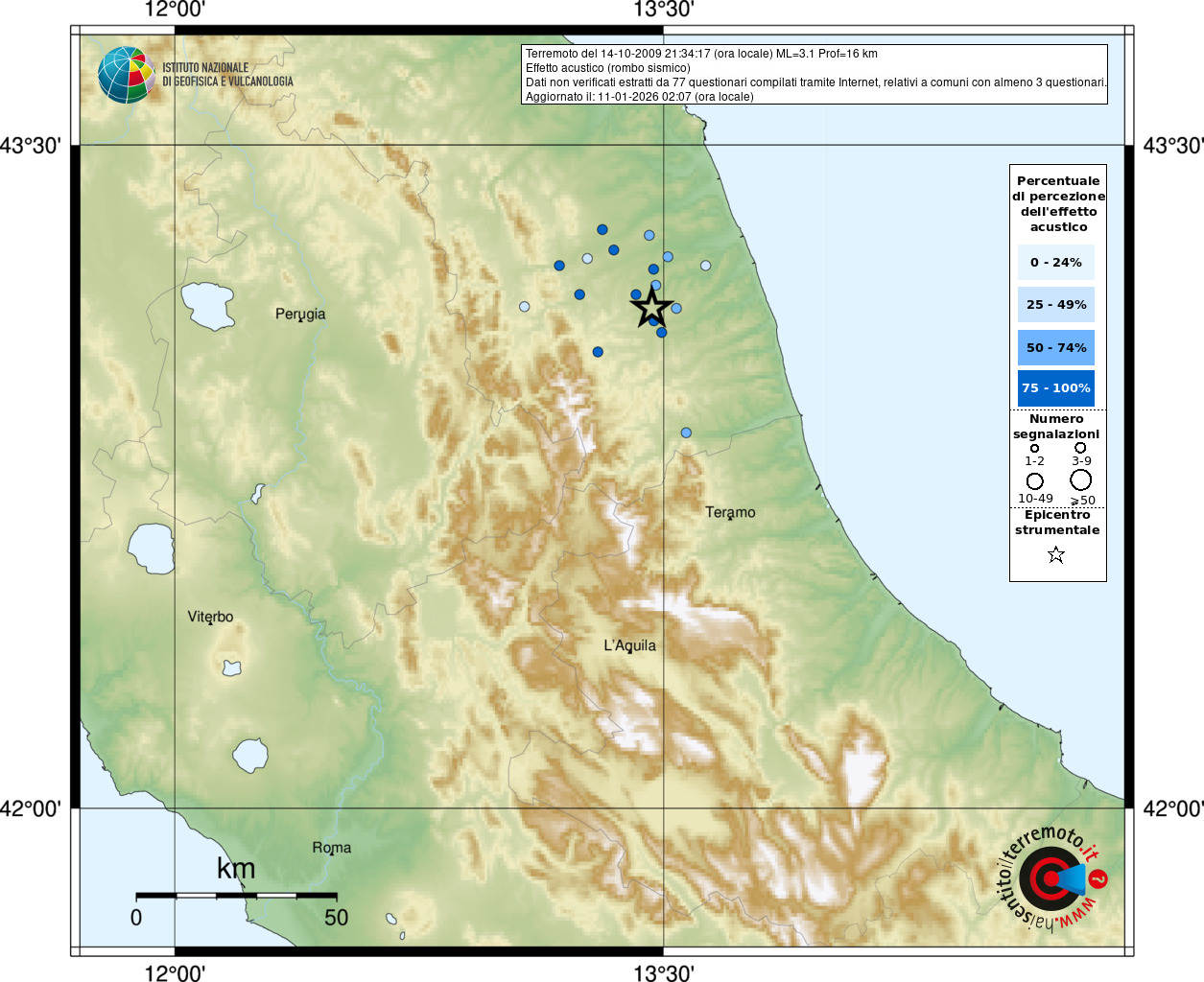Click the earthquake info text box
Viewport: 1204px width, 982px height.
(x=814, y=75)
